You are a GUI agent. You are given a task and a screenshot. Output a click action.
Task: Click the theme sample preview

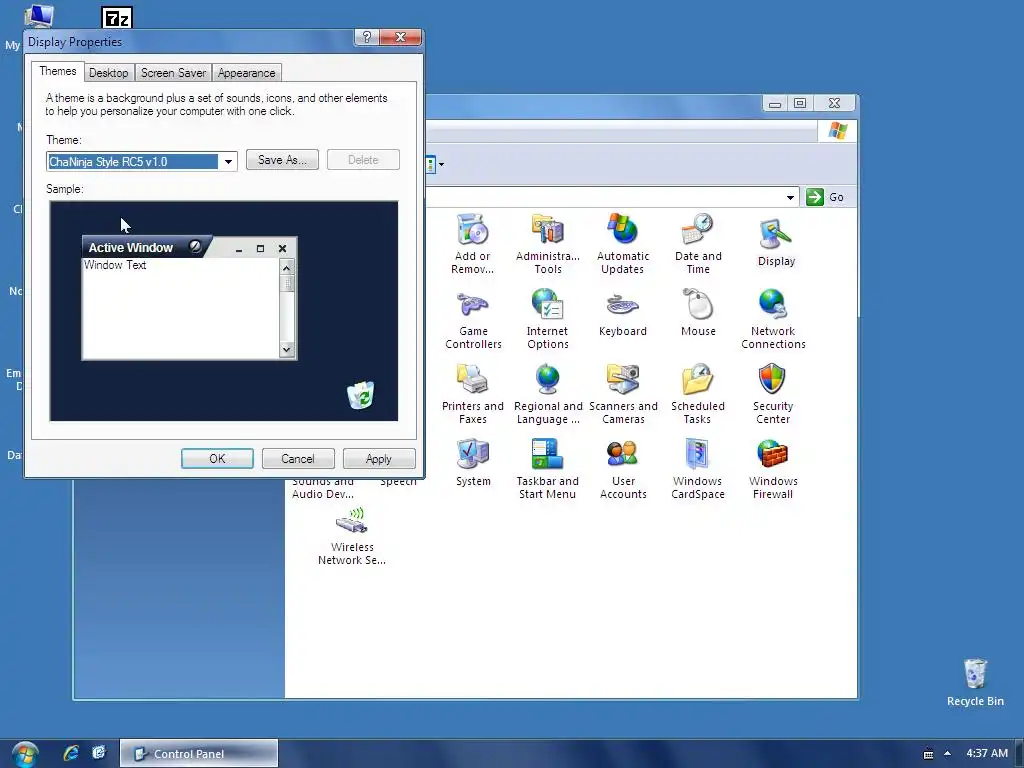pyautogui.click(x=223, y=311)
